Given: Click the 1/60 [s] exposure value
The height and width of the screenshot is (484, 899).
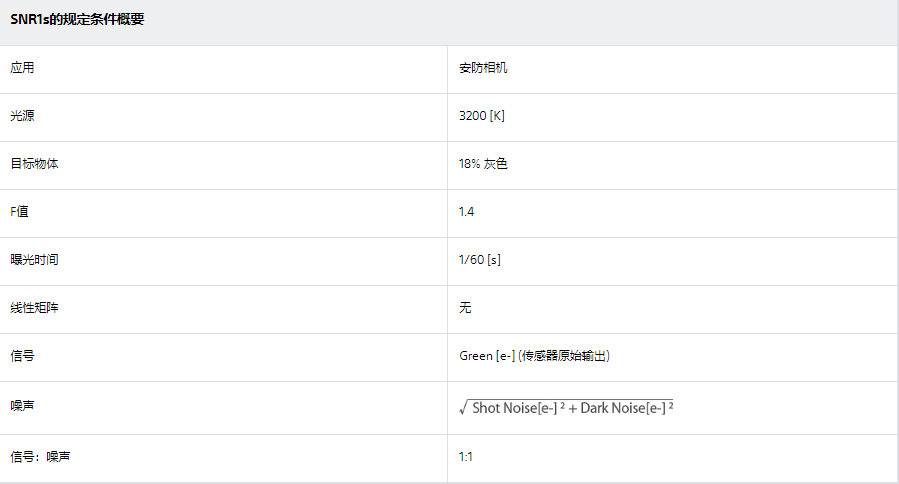Looking at the screenshot, I should (x=479, y=260).
